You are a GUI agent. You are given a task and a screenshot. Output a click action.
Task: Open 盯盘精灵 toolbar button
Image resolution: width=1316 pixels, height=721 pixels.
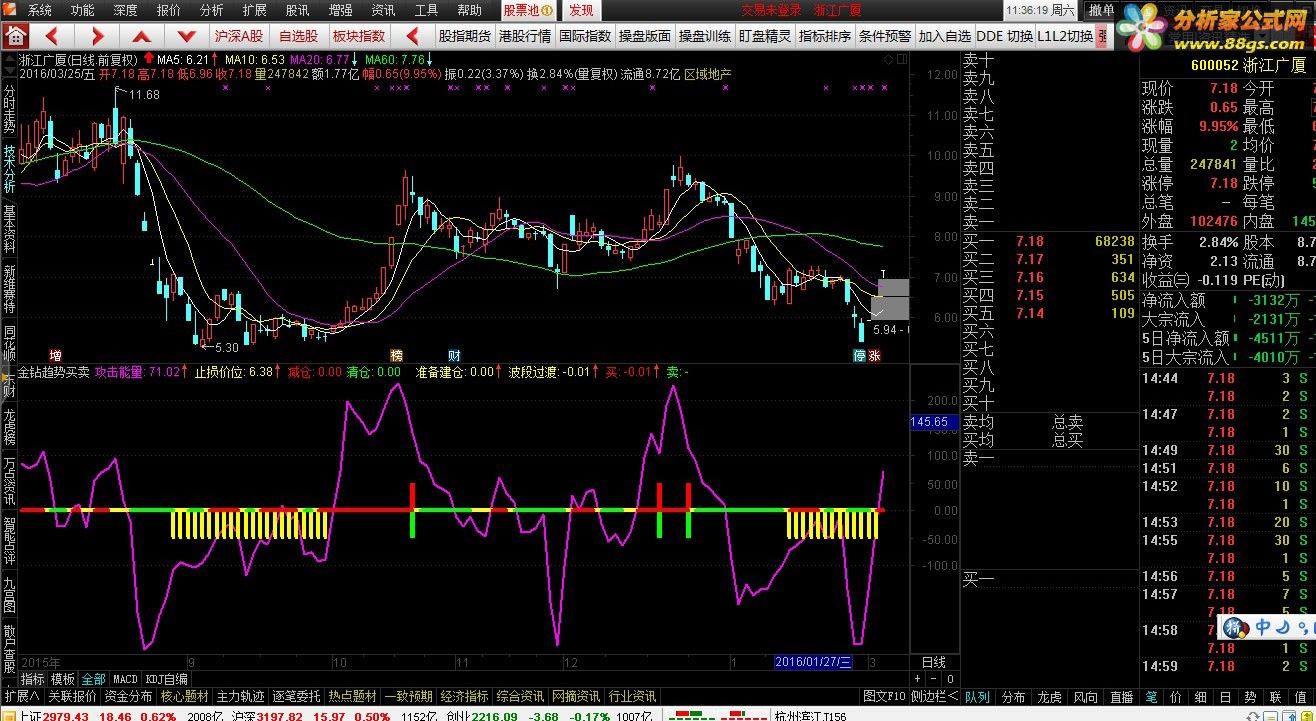coord(765,36)
